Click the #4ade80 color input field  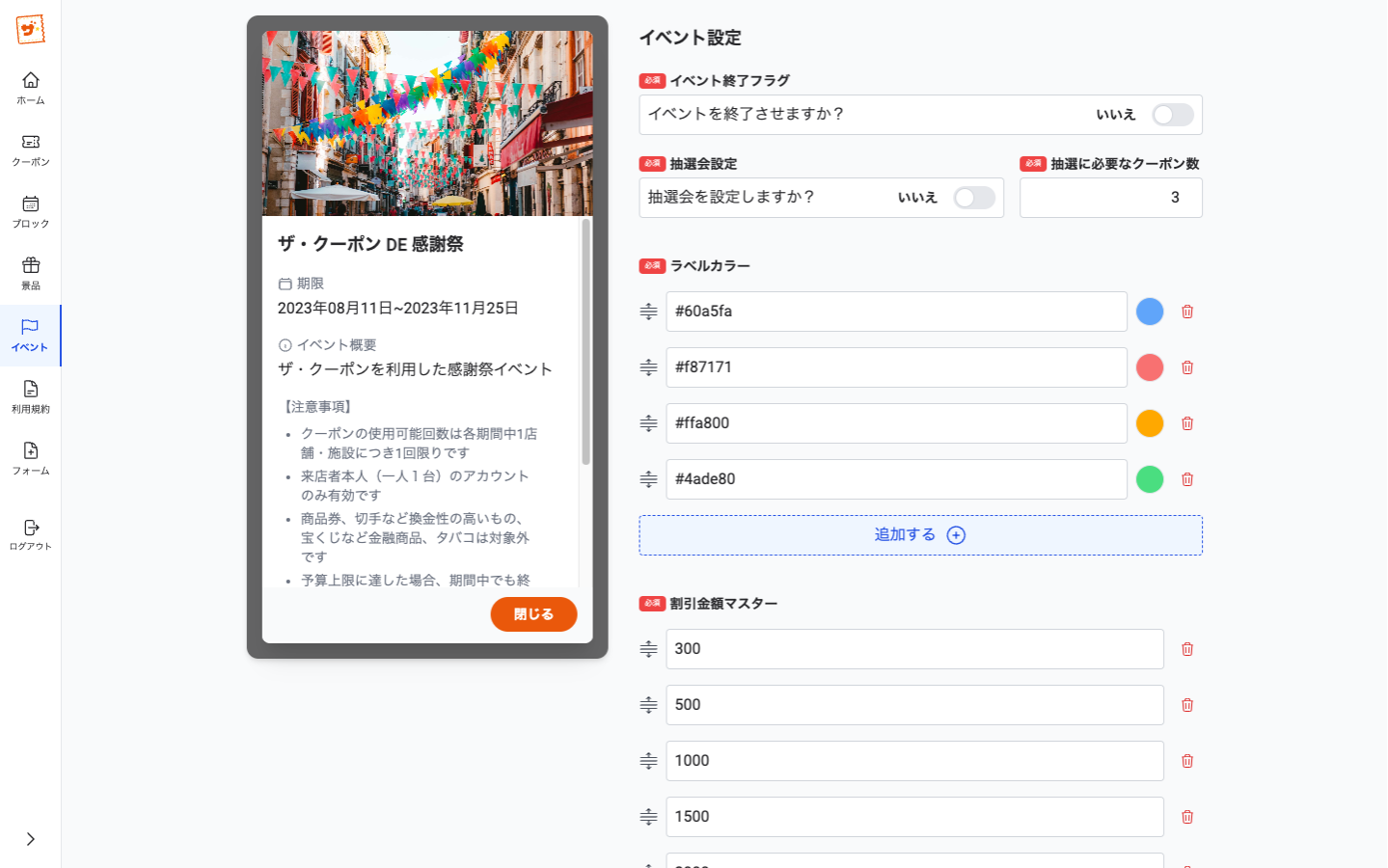(x=896, y=479)
